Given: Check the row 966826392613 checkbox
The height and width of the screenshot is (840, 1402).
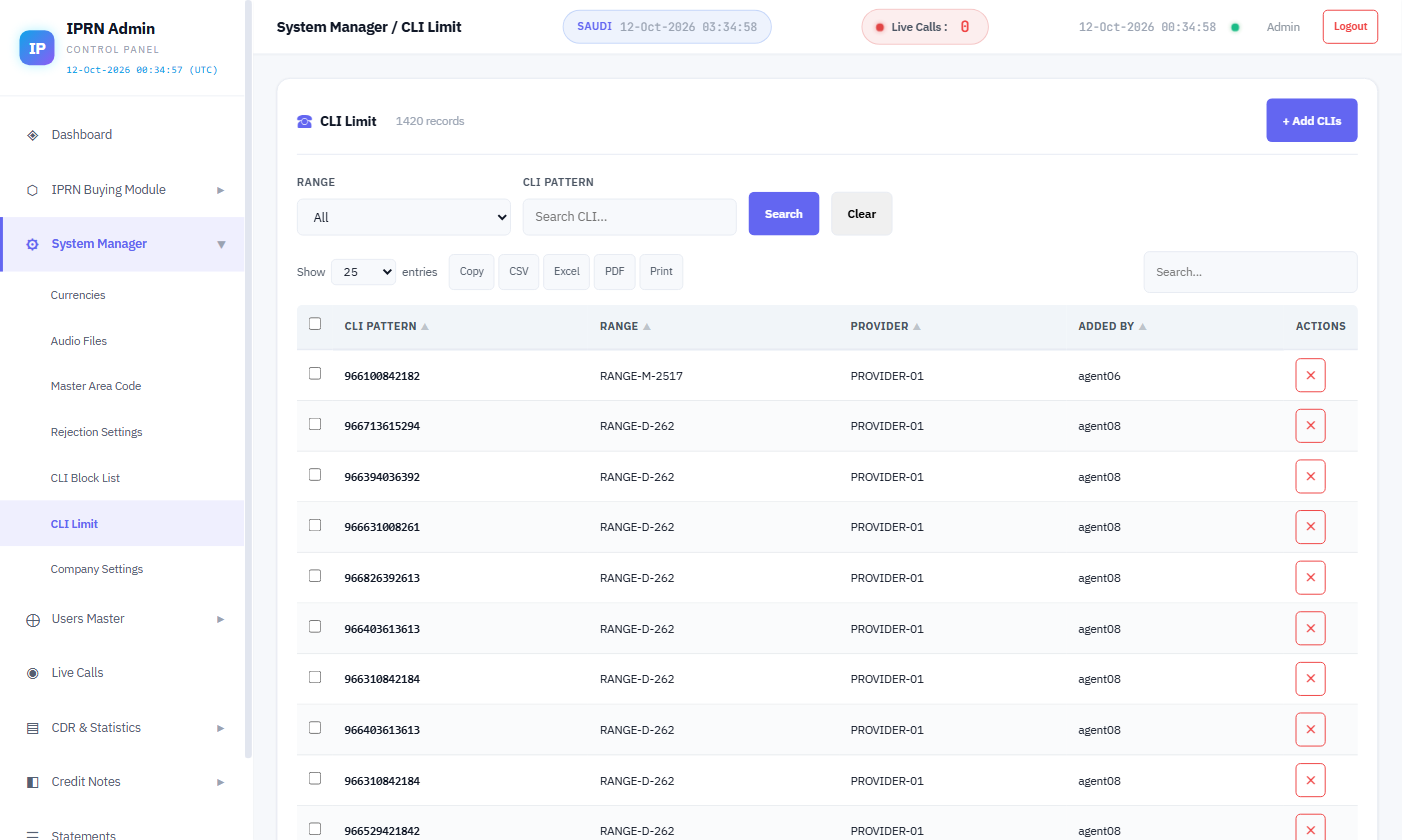Looking at the screenshot, I should coord(315,576).
